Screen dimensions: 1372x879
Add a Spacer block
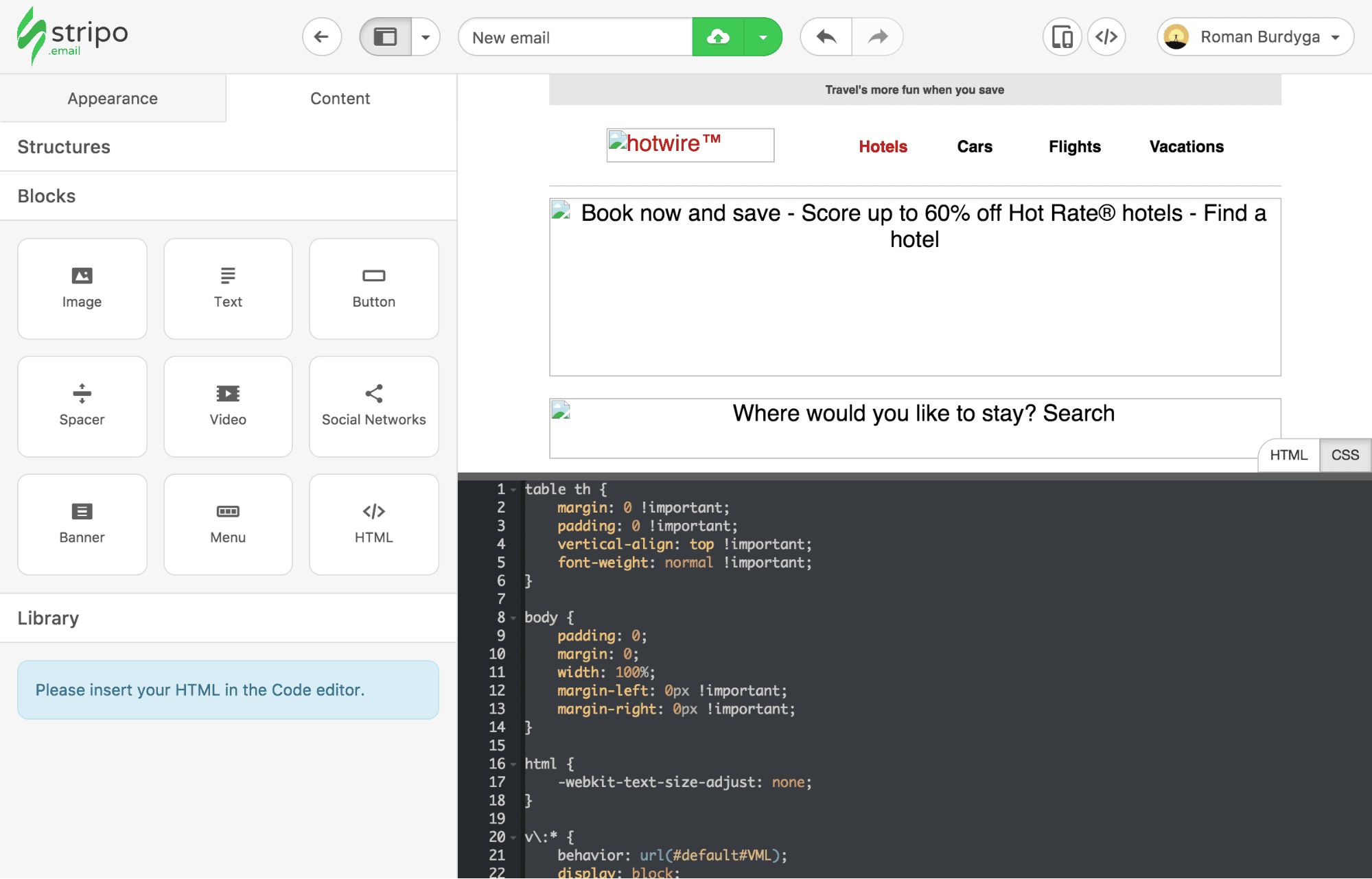pos(82,406)
